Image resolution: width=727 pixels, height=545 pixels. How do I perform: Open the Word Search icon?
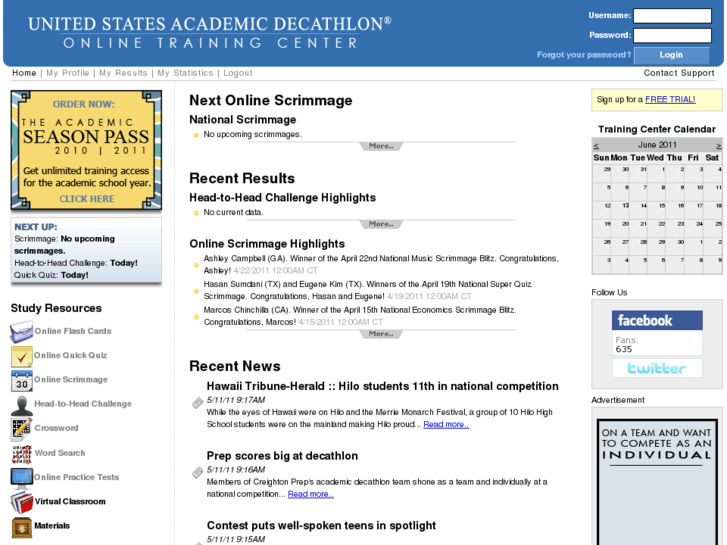21,453
